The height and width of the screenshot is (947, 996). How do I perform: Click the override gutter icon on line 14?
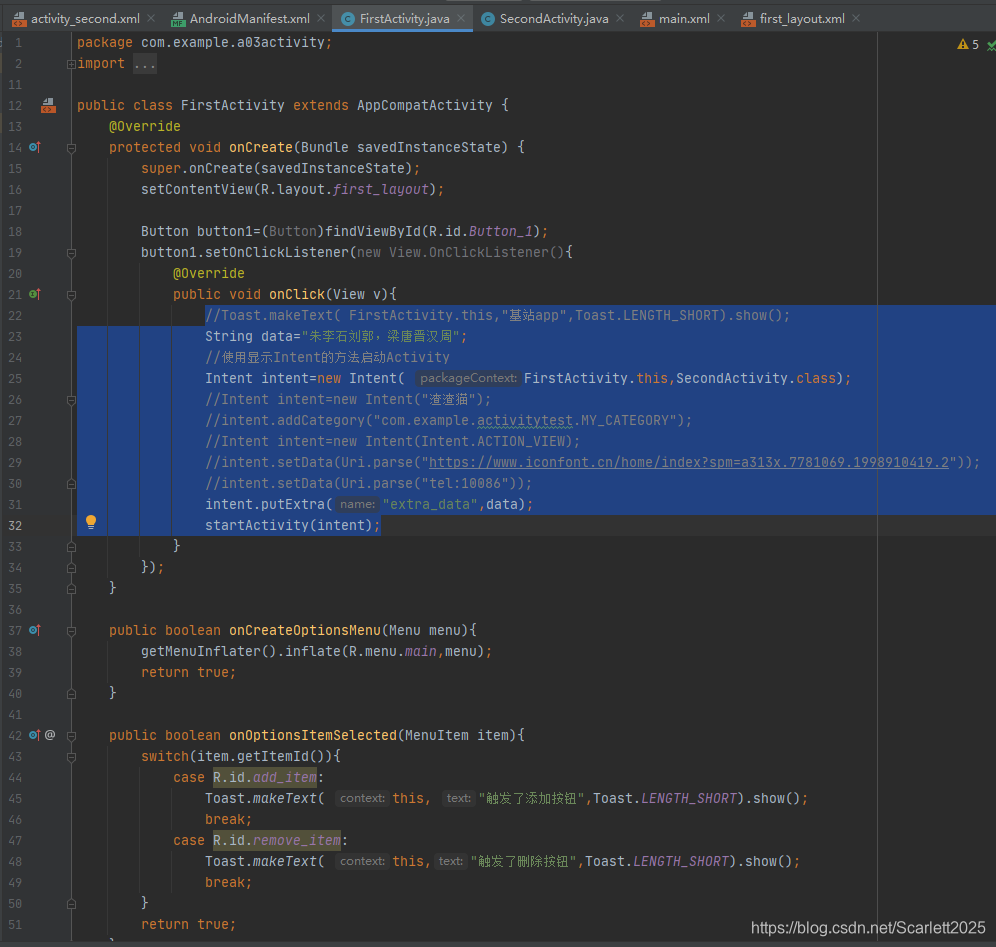click(35, 147)
